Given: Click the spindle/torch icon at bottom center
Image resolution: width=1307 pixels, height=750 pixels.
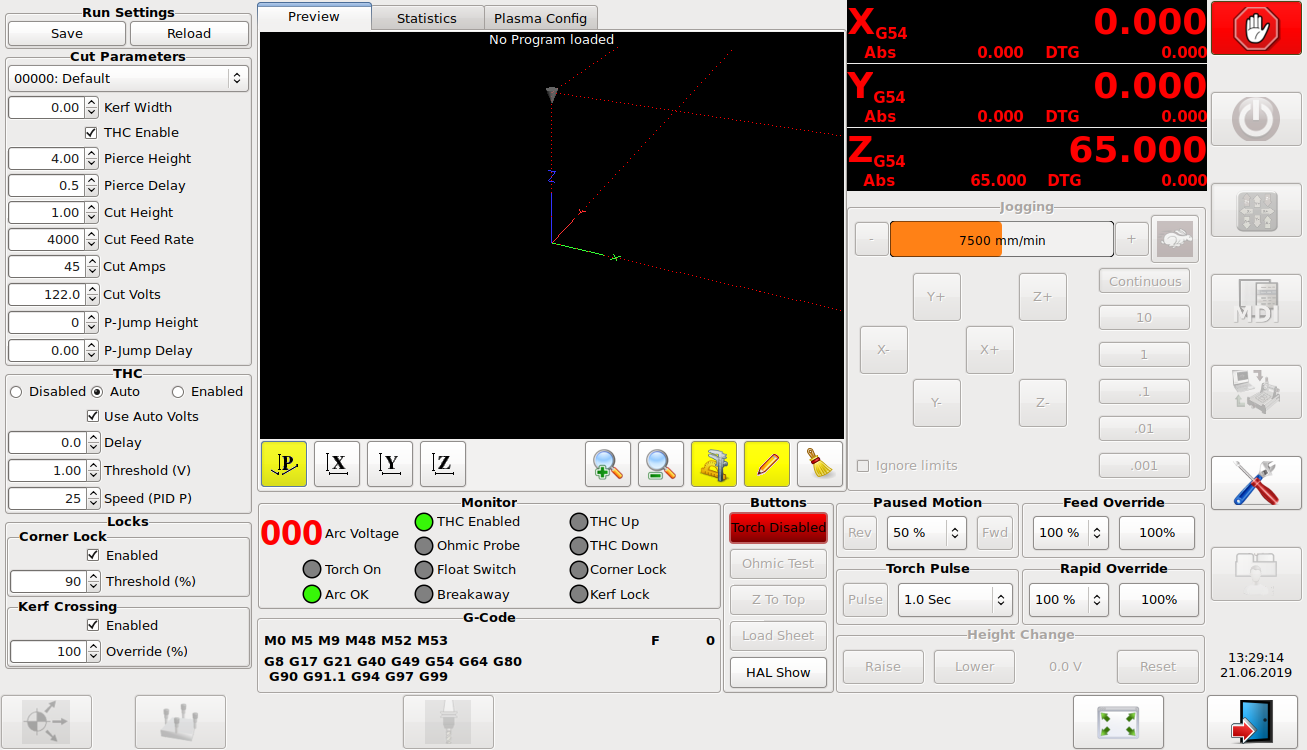Looking at the screenshot, I should tap(448, 722).
